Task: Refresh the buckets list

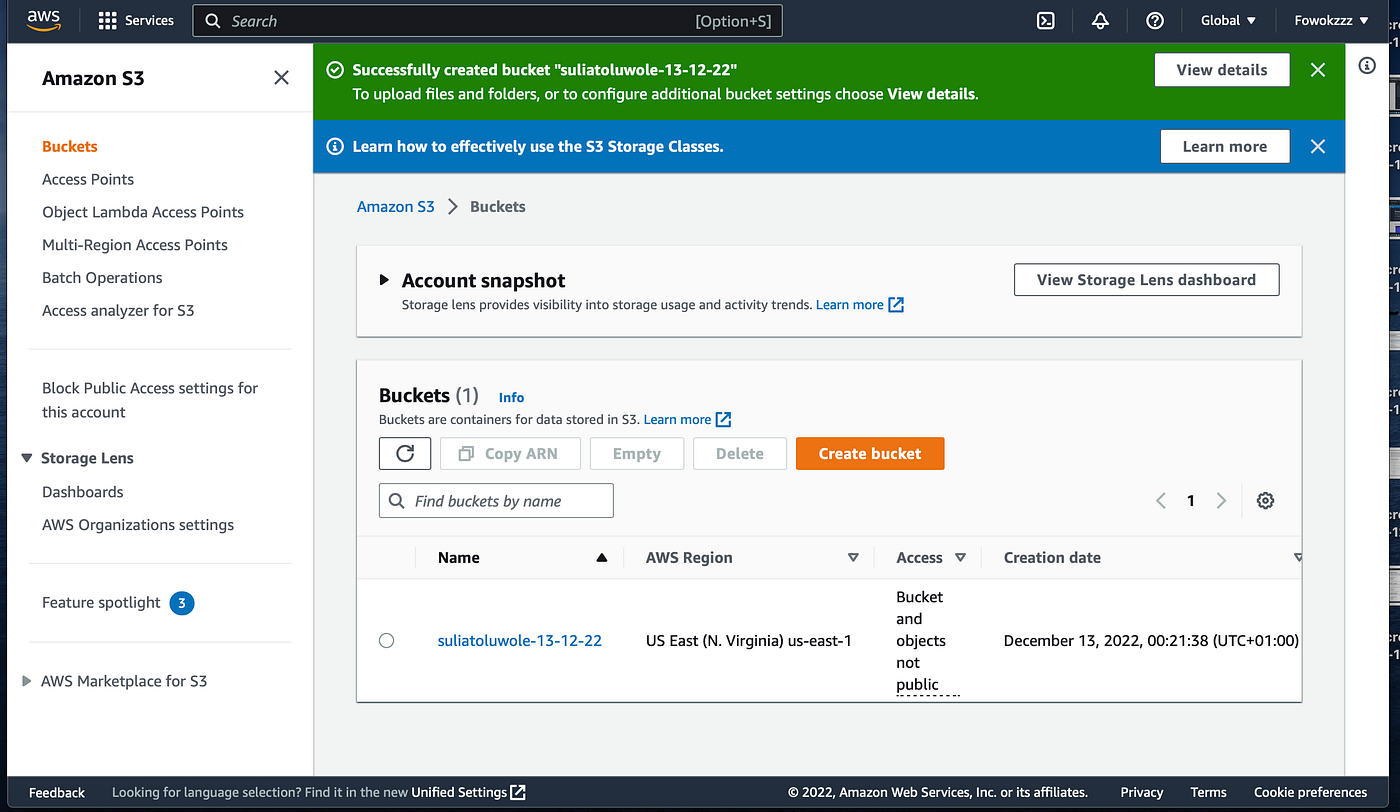Action: [x=405, y=453]
